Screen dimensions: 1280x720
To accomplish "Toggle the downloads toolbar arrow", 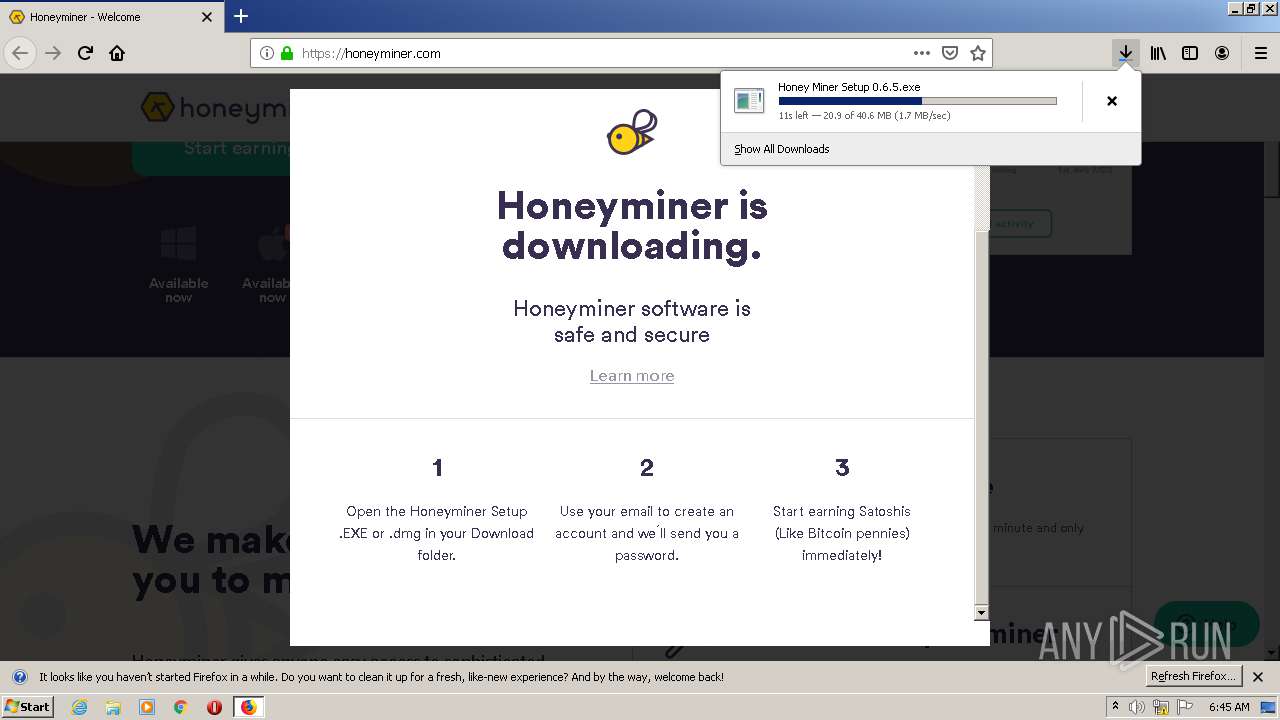I will tap(1126, 53).
